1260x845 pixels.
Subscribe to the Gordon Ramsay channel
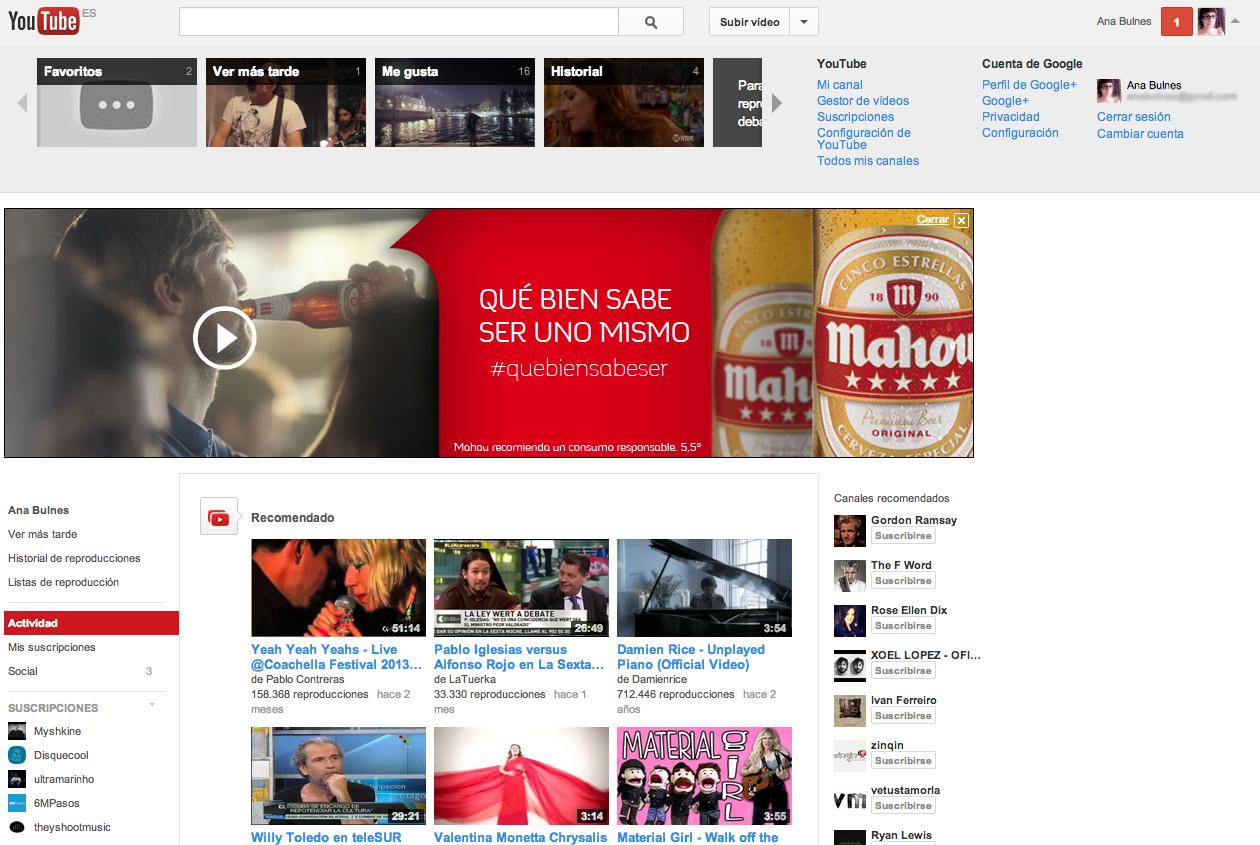(x=902, y=536)
